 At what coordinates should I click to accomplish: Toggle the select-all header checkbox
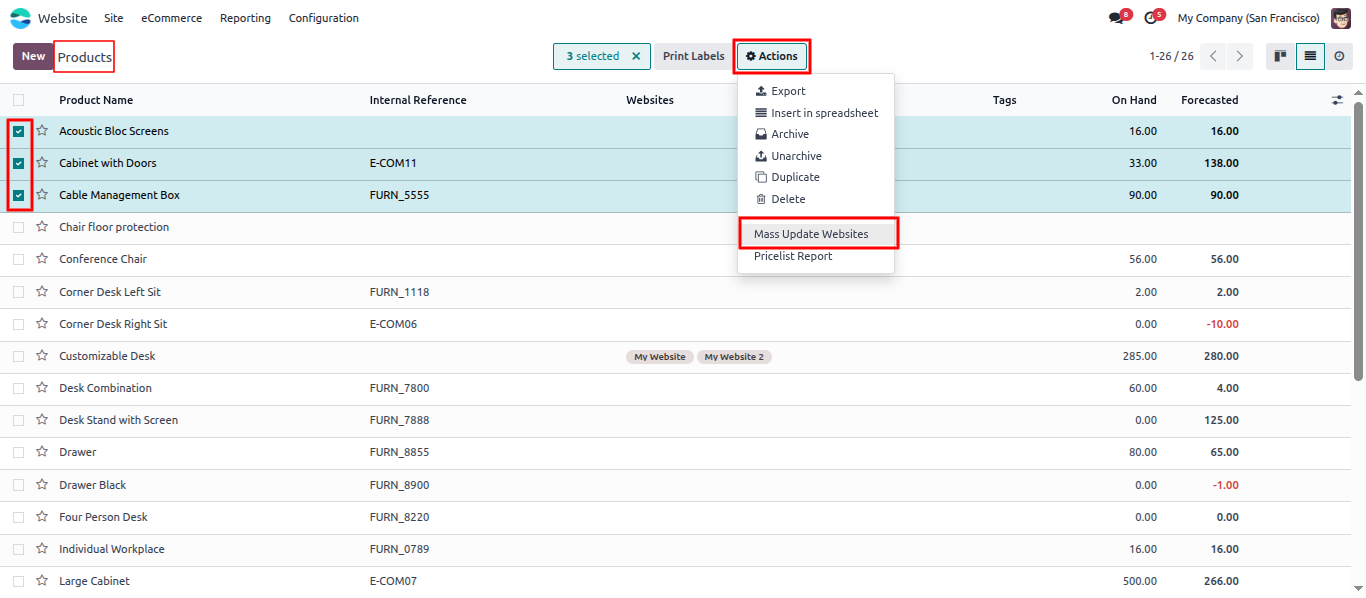(x=19, y=100)
